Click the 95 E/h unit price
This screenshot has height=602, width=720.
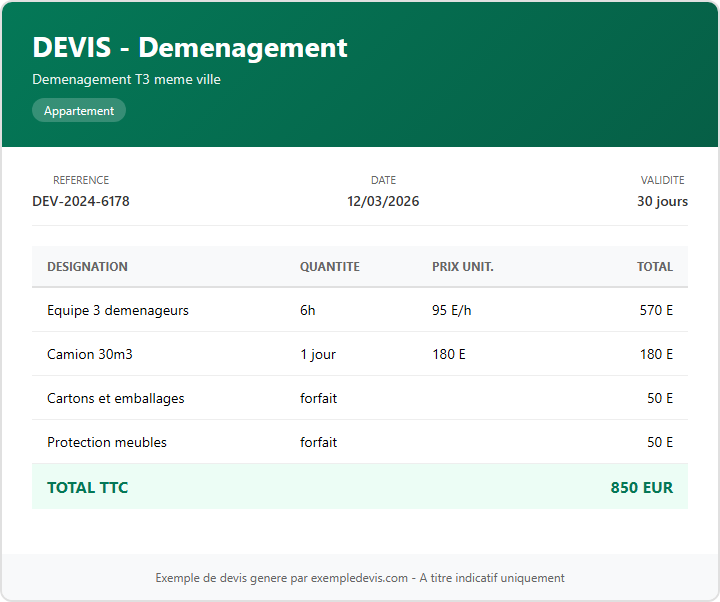[451, 310]
